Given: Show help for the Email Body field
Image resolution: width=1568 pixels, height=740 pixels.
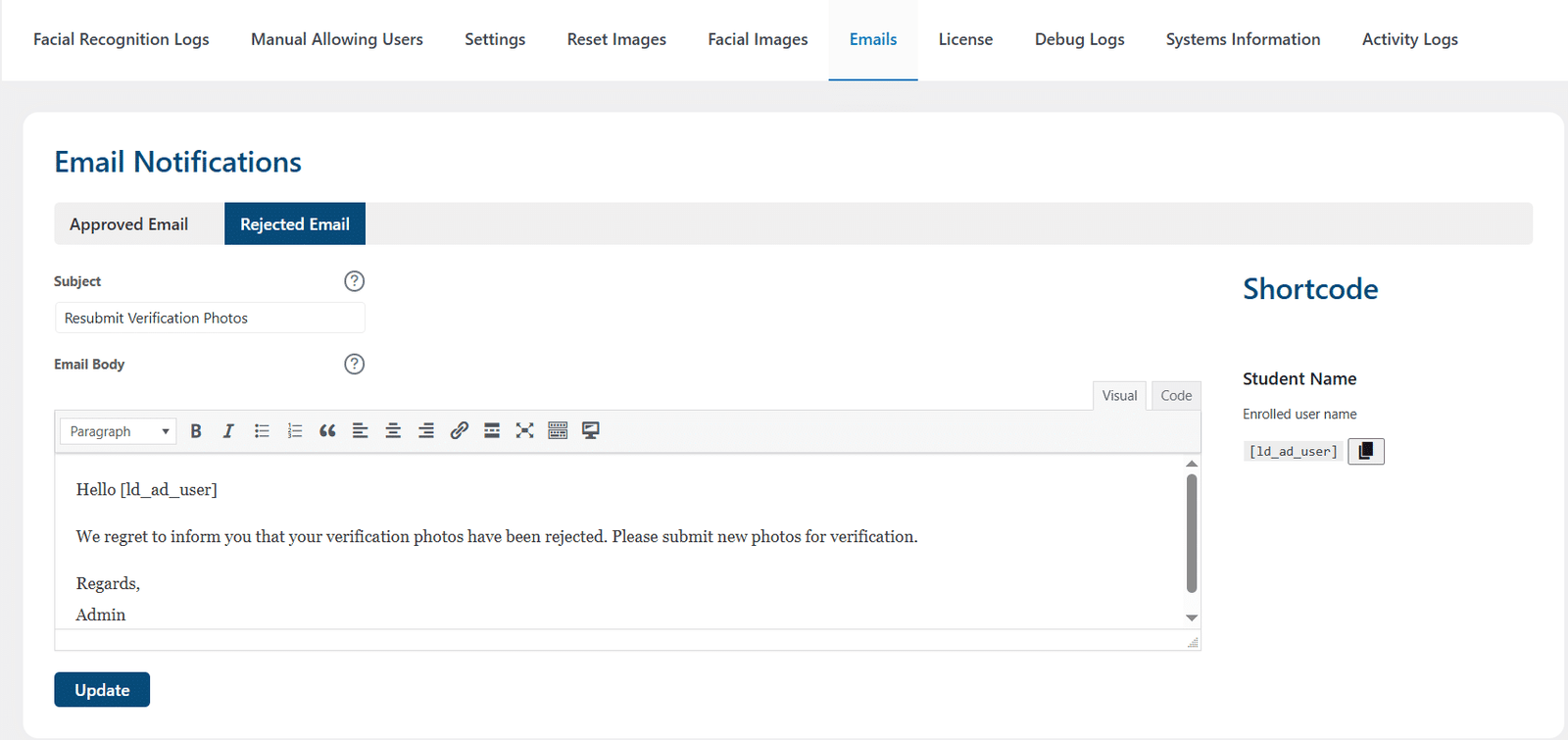Looking at the screenshot, I should pyautogui.click(x=355, y=364).
